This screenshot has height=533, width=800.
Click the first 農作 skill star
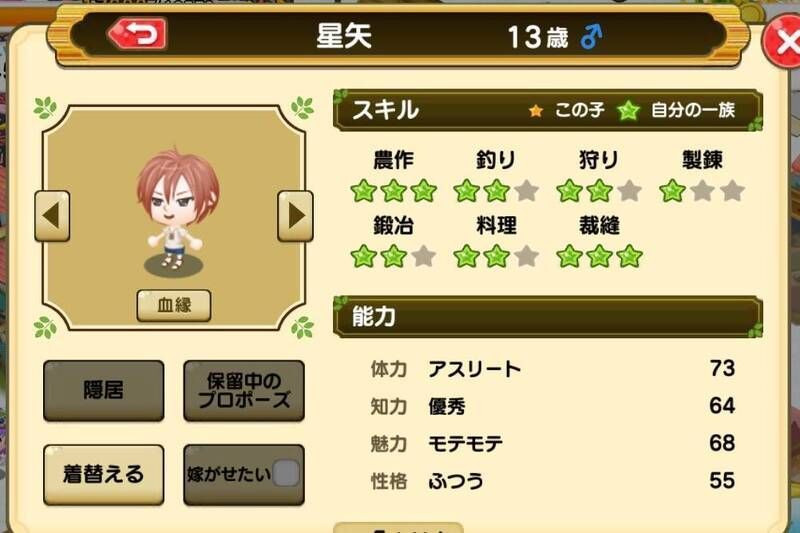click(364, 191)
